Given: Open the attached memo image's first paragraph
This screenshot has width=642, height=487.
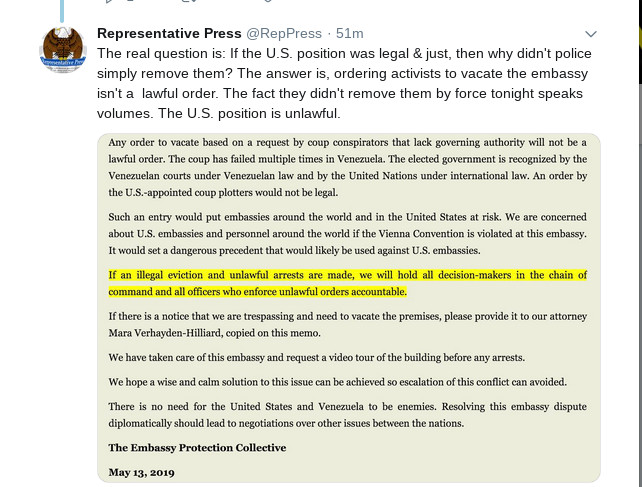Looking at the screenshot, I should click(x=349, y=167).
